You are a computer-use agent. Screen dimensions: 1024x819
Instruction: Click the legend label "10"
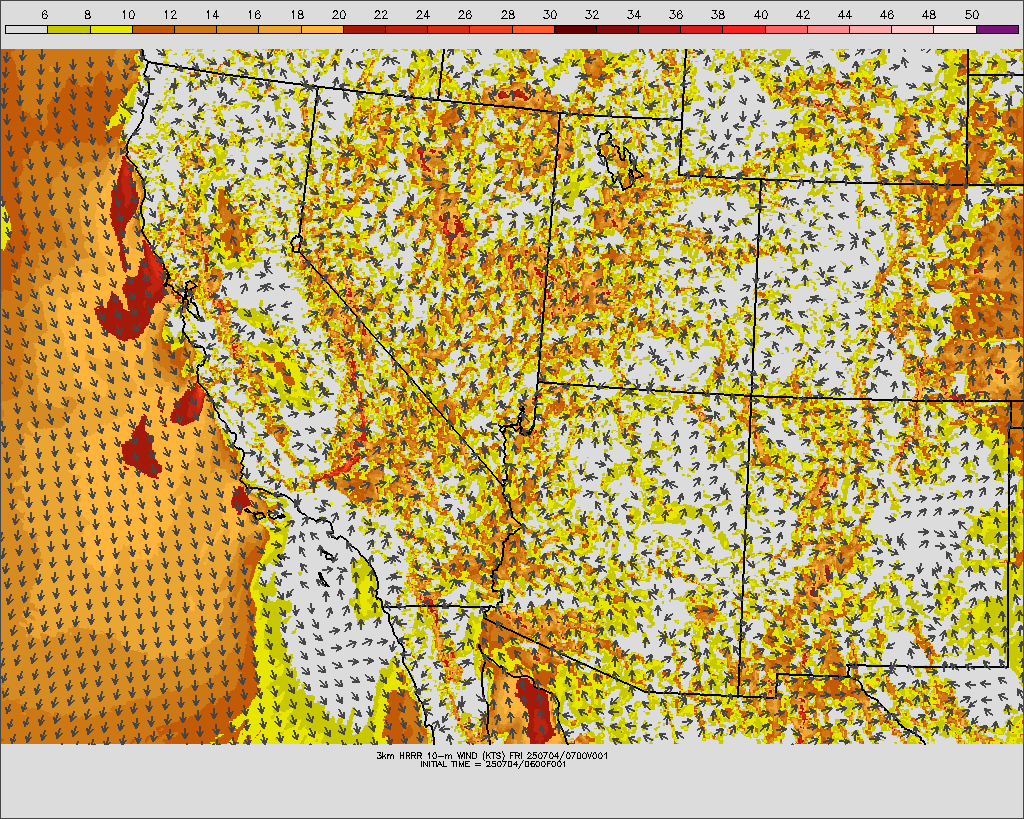[x=128, y=14]
